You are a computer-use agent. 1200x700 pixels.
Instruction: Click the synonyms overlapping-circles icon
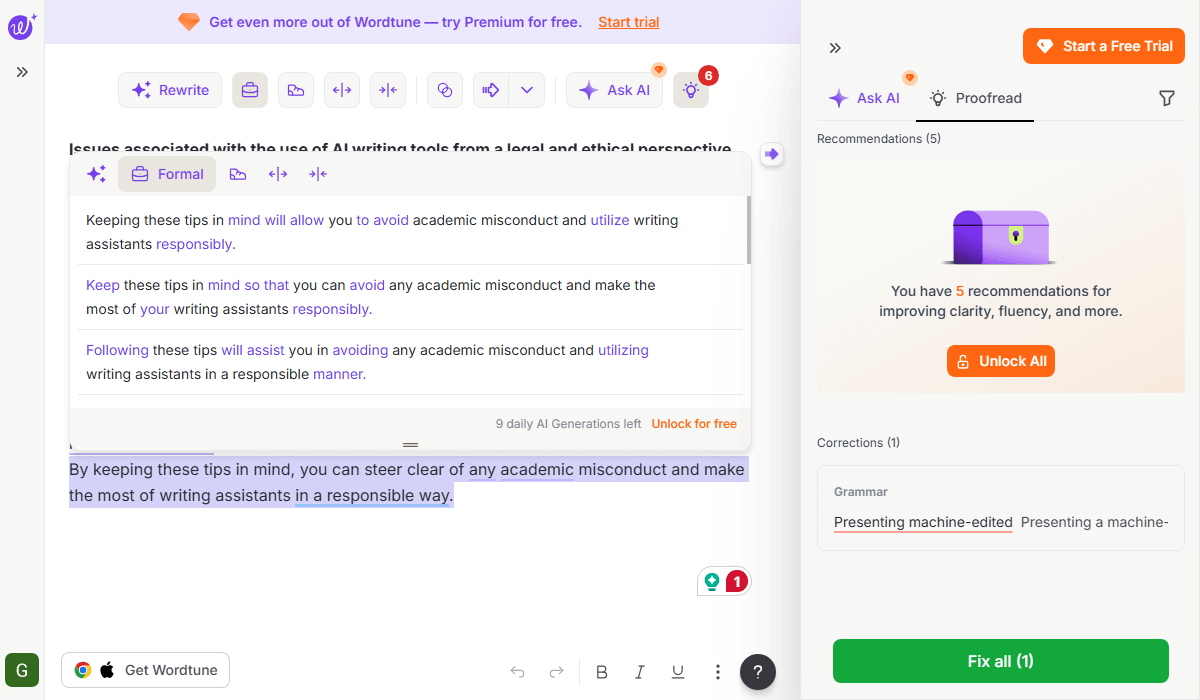pyautogui.click(x=445, y=90)
